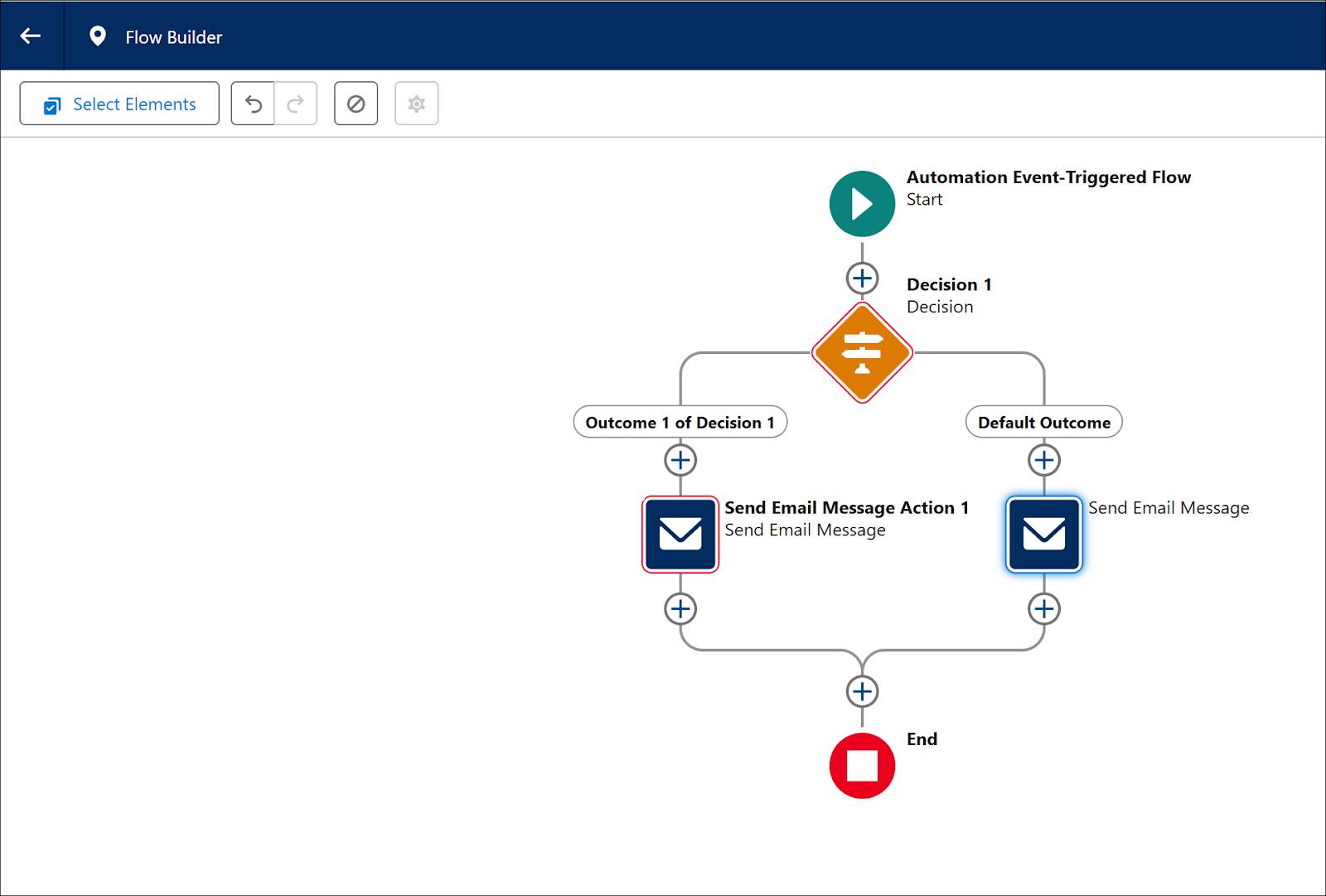This screenshot has height=896, width=1326.
Task: Undo the last change
Action: click(253, 104)
